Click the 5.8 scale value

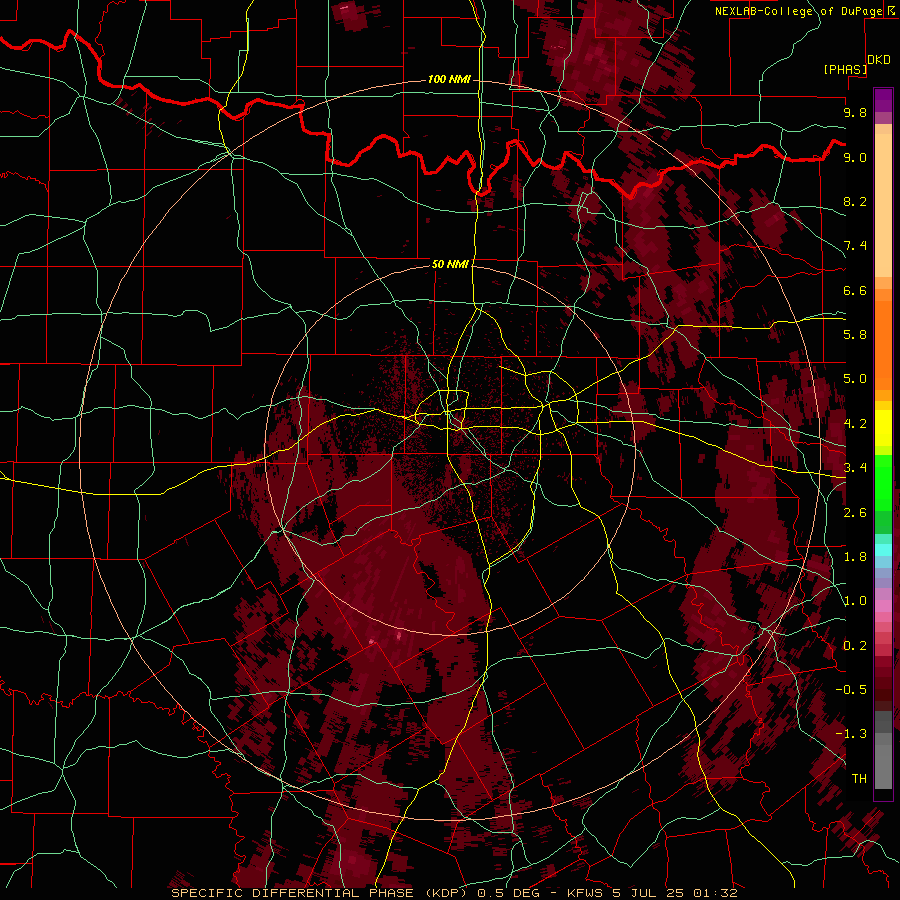tap(855, 335)
